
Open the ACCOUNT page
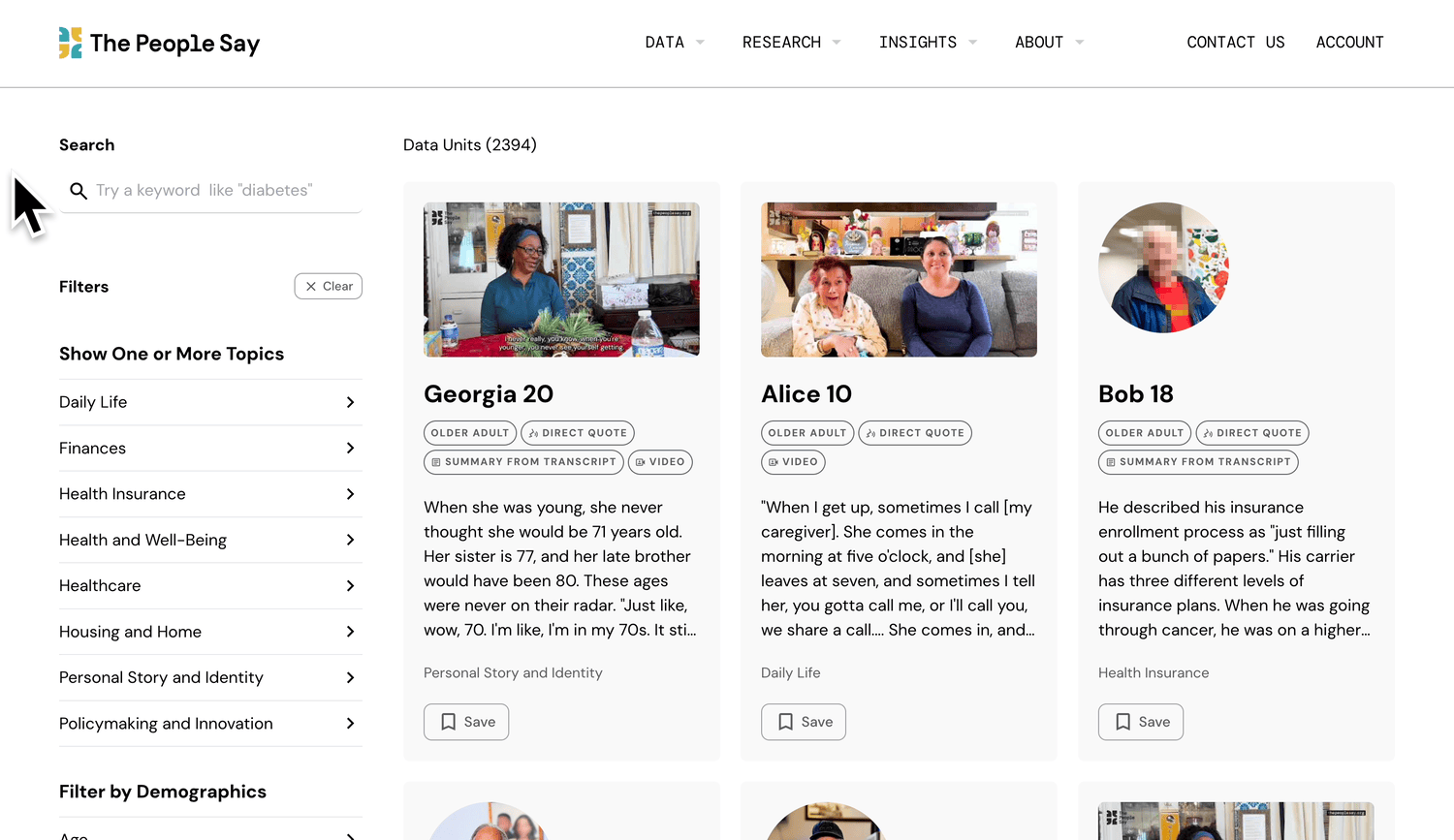(1349, 43)
